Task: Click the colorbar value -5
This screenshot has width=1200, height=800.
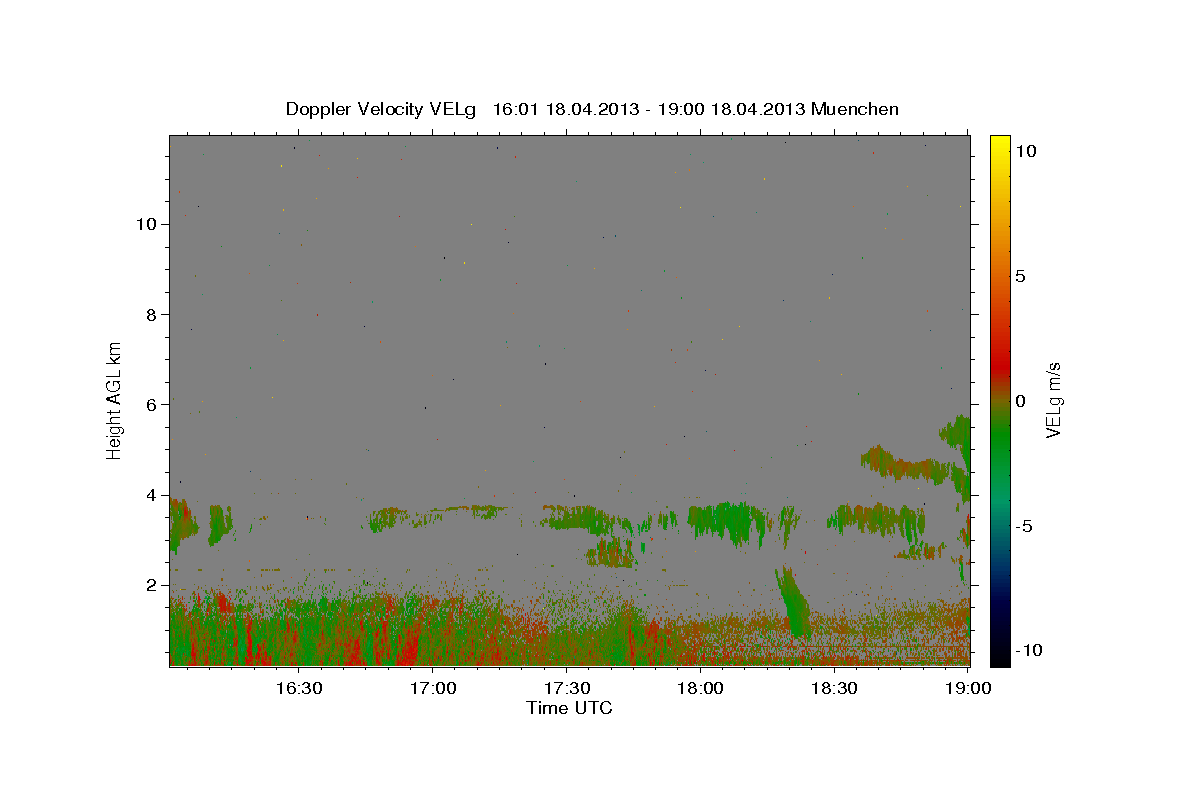Action: coord(1023,526)
